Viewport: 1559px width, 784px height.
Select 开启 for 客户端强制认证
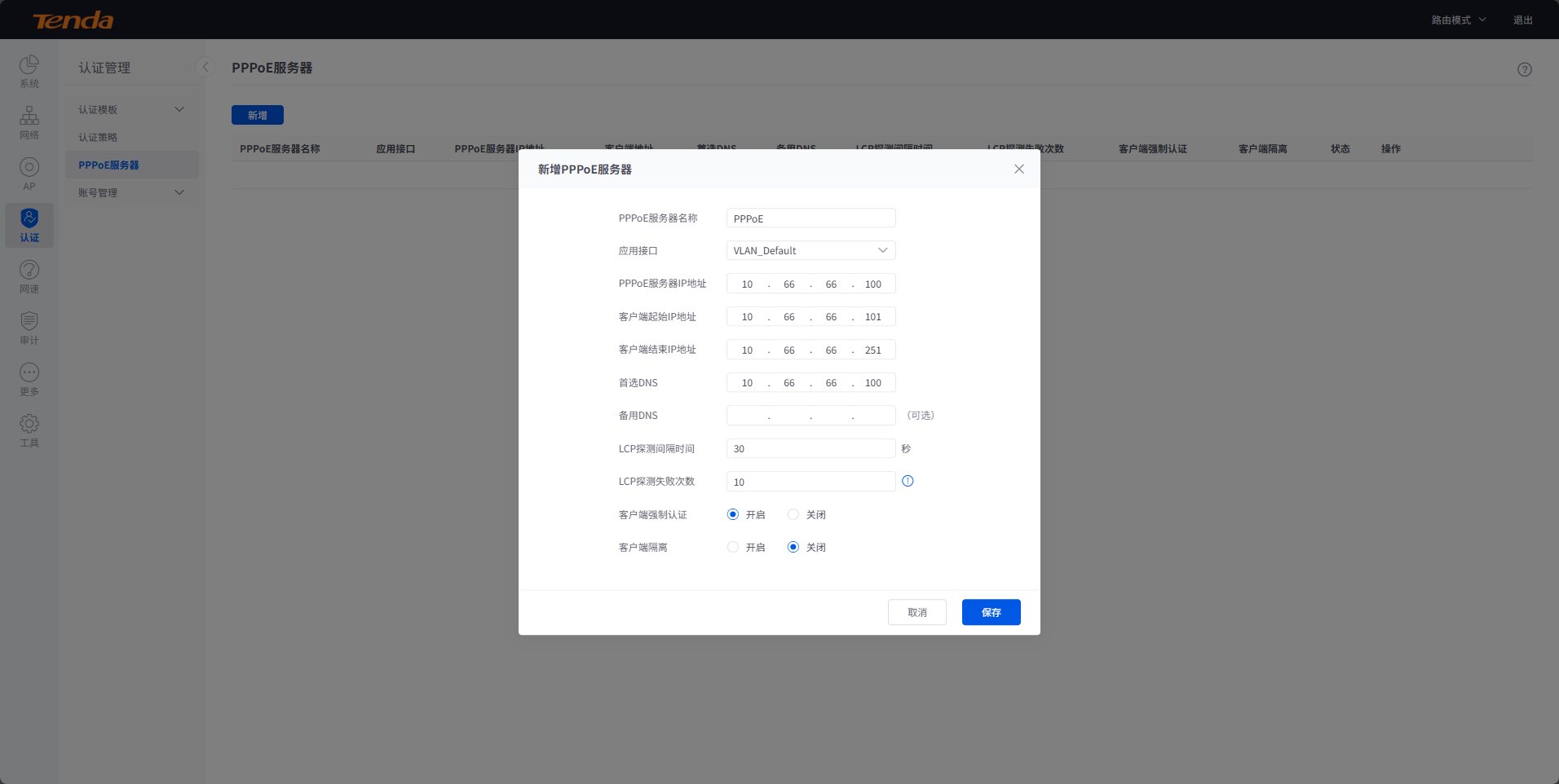point(733,514)
